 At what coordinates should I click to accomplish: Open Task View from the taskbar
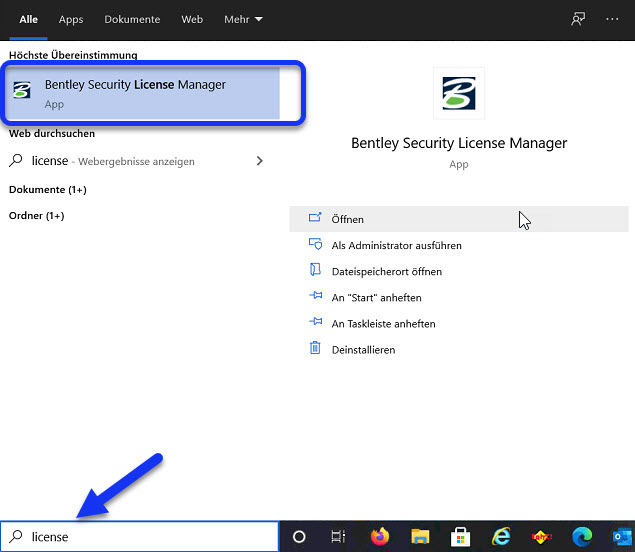click(x=338, y=537)
